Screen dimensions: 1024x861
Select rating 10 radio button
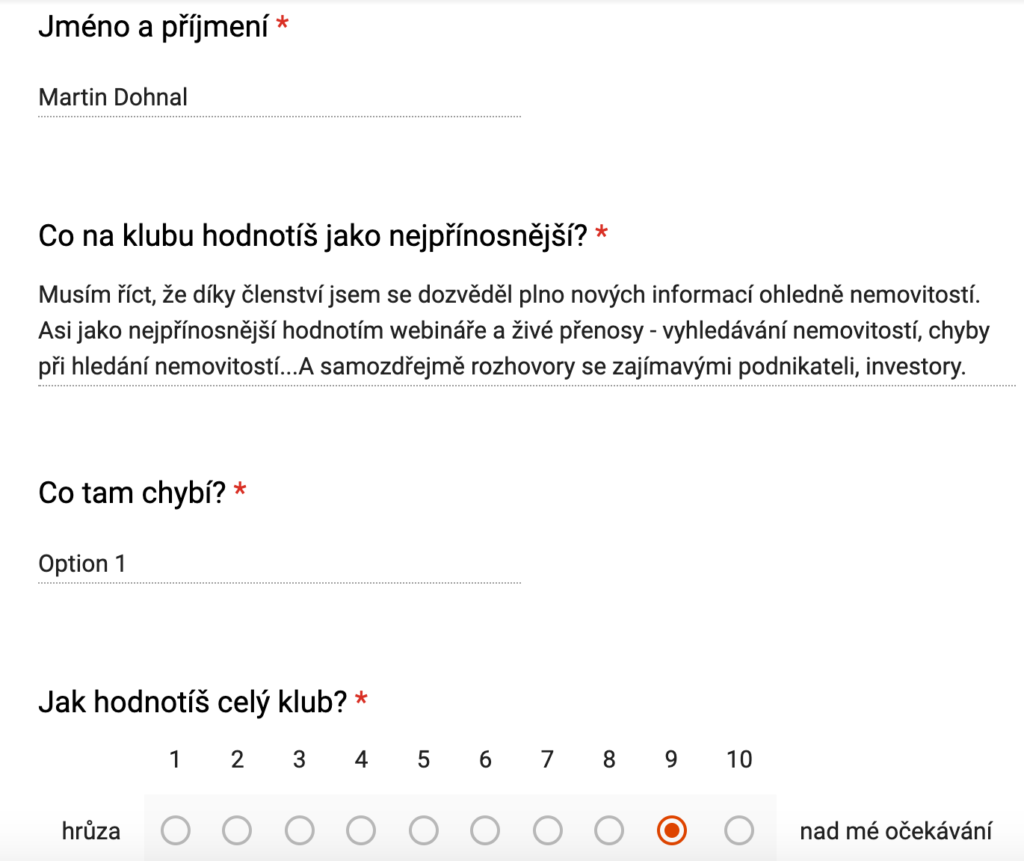[739, 831]
